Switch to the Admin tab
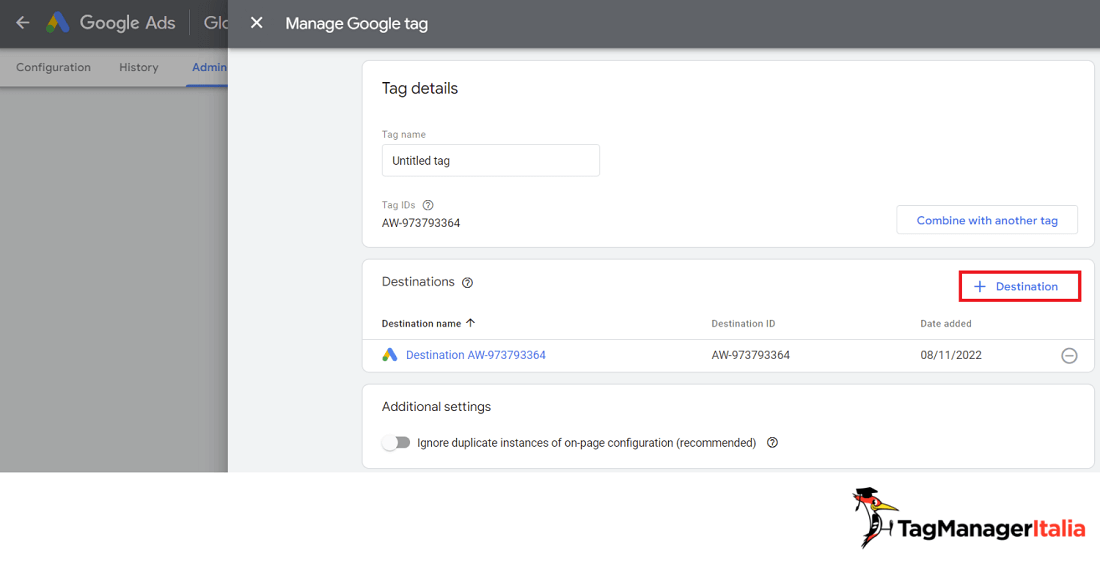 pyautogui.click(x=209, y=67)
